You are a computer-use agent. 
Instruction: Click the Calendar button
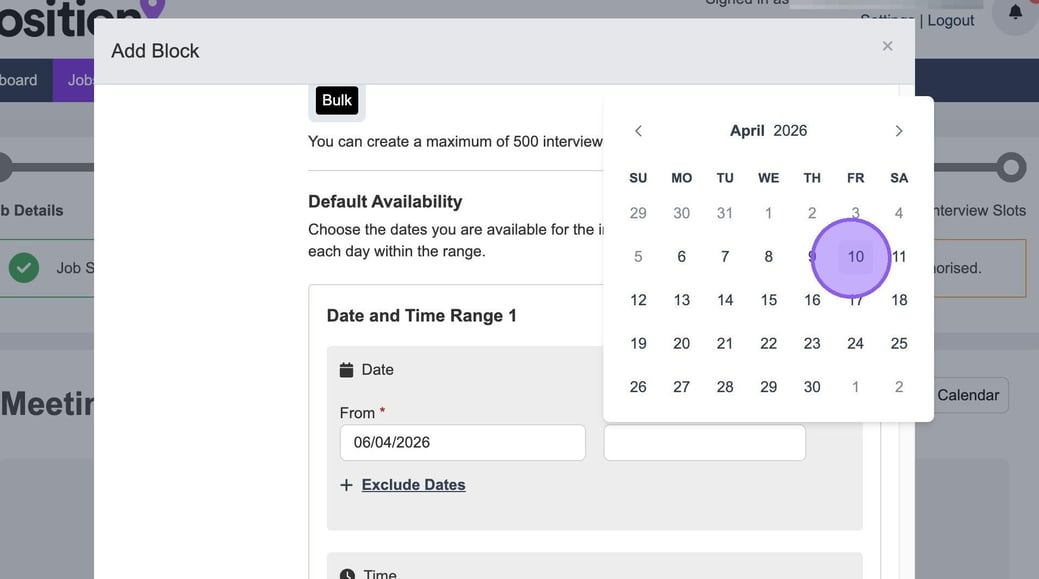coord(967,395)
